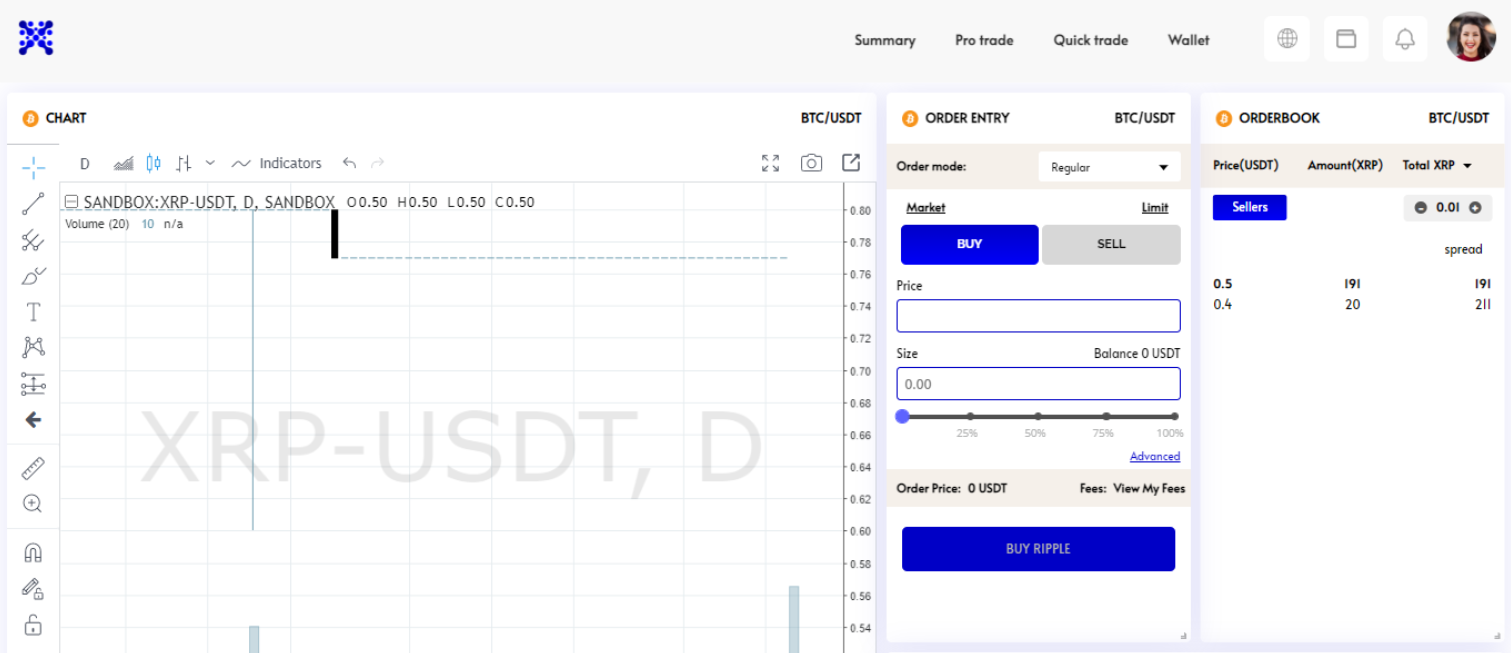Open the notifications bell
The height and width of the screenshot is (653, 1511).
pos(1405,40)
